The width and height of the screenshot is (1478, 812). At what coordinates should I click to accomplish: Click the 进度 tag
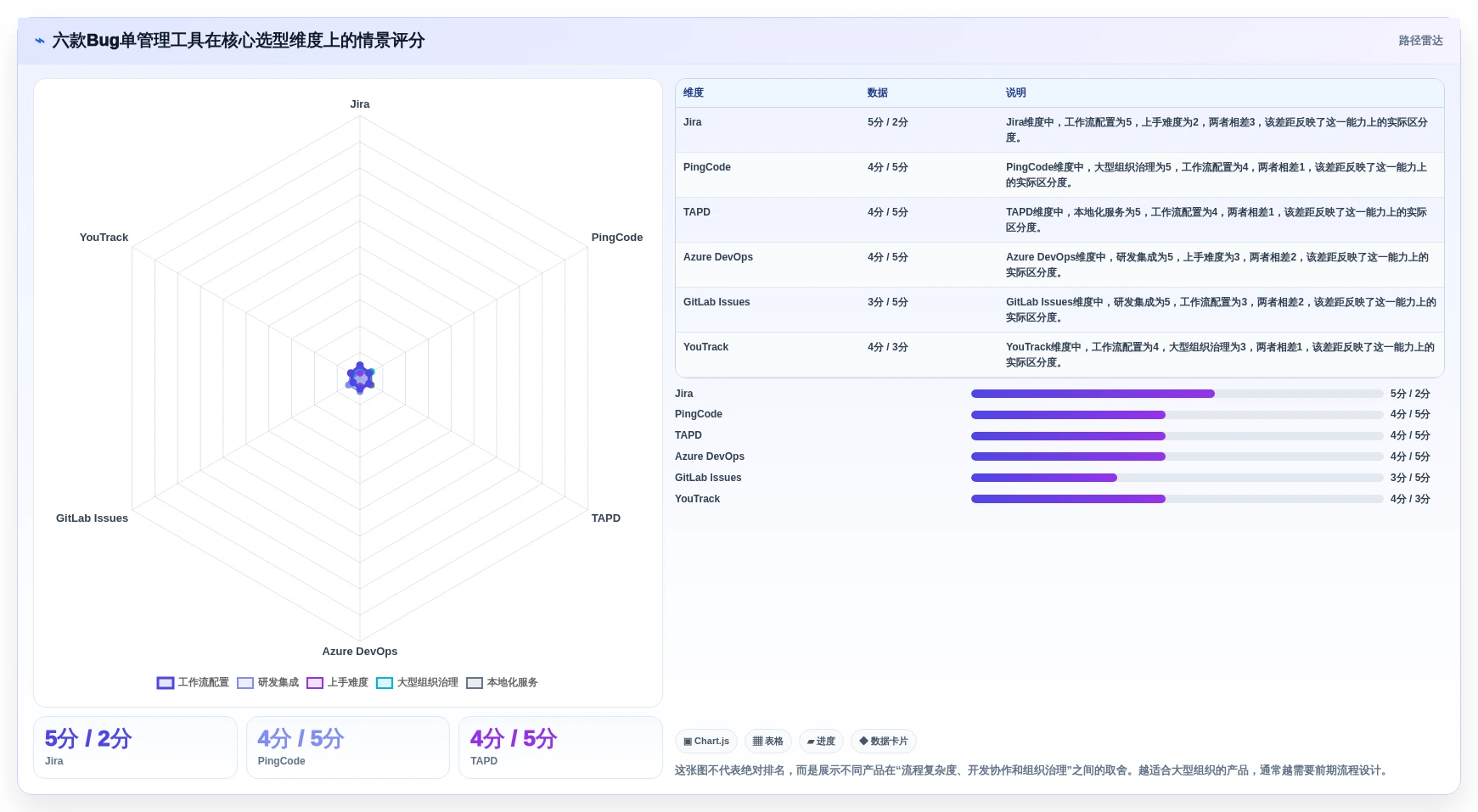point(821,742)
